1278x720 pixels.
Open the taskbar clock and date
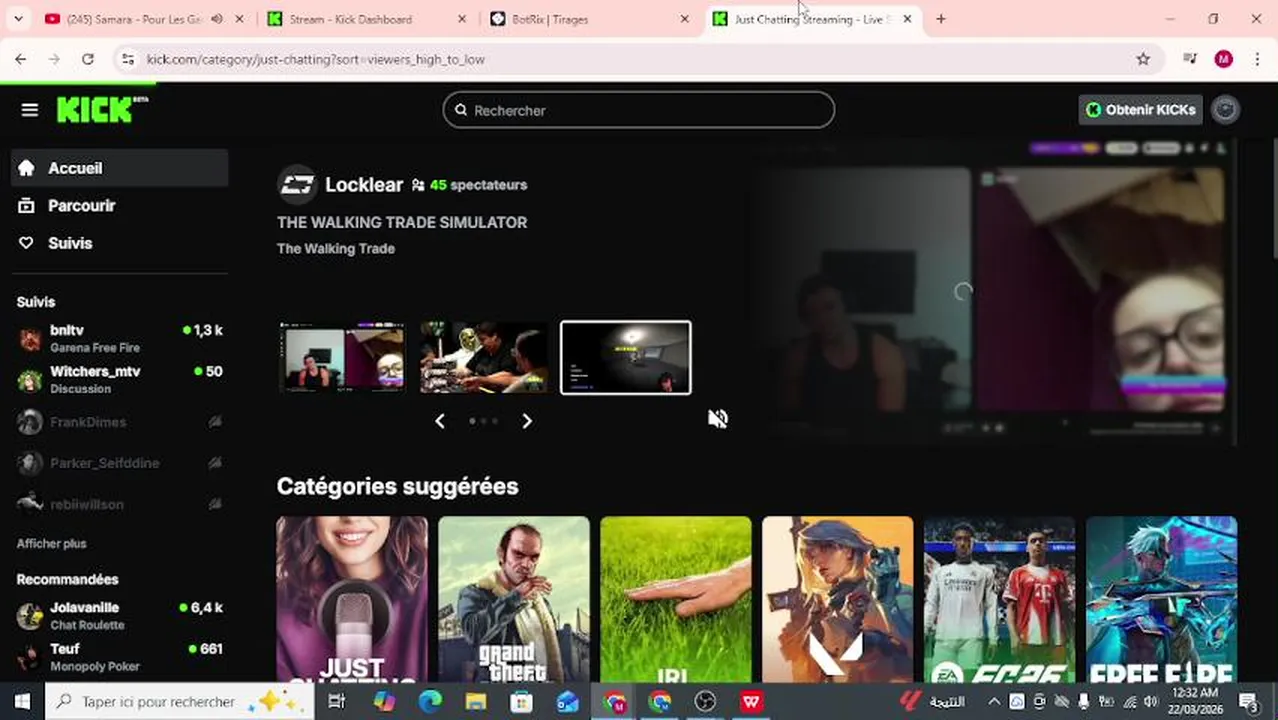coord(1195,701)
